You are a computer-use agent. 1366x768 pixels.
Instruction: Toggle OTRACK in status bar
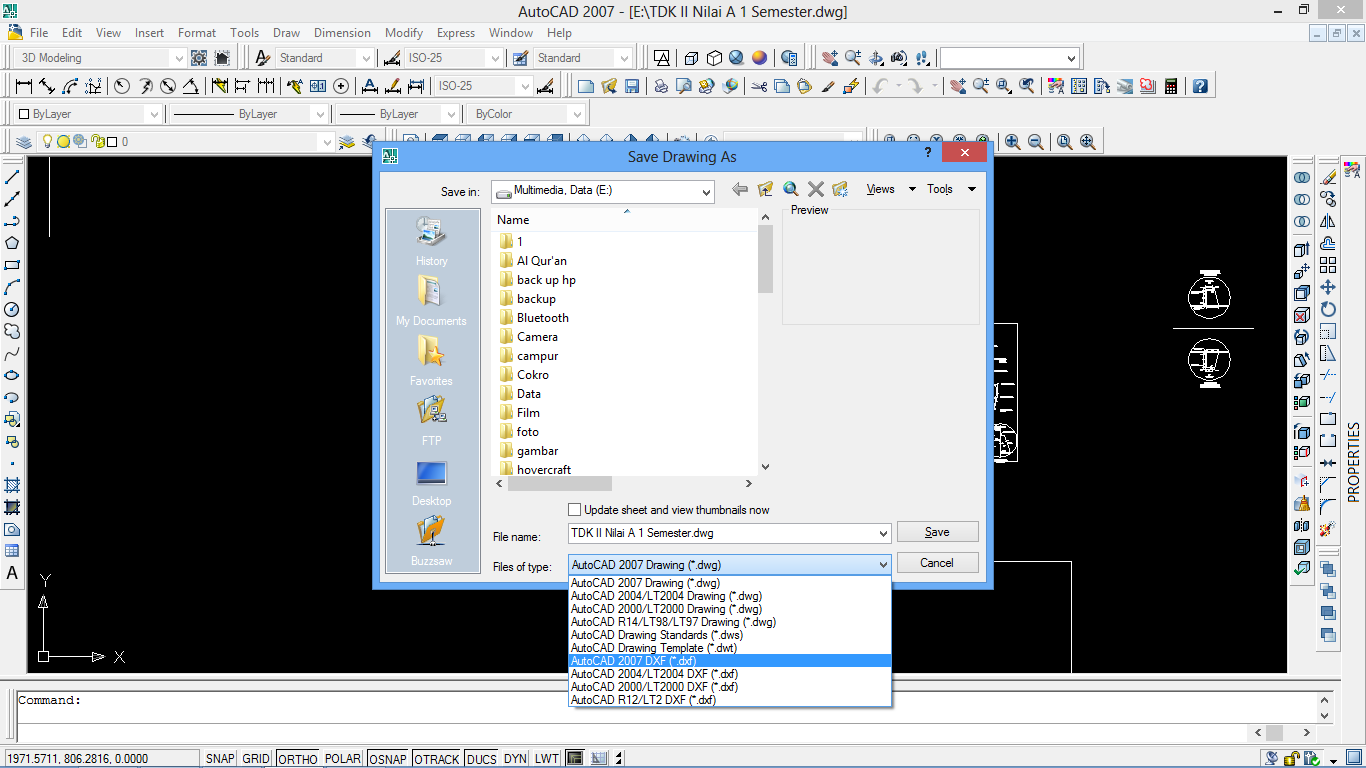pyautogui.click(x=437, y=759)
